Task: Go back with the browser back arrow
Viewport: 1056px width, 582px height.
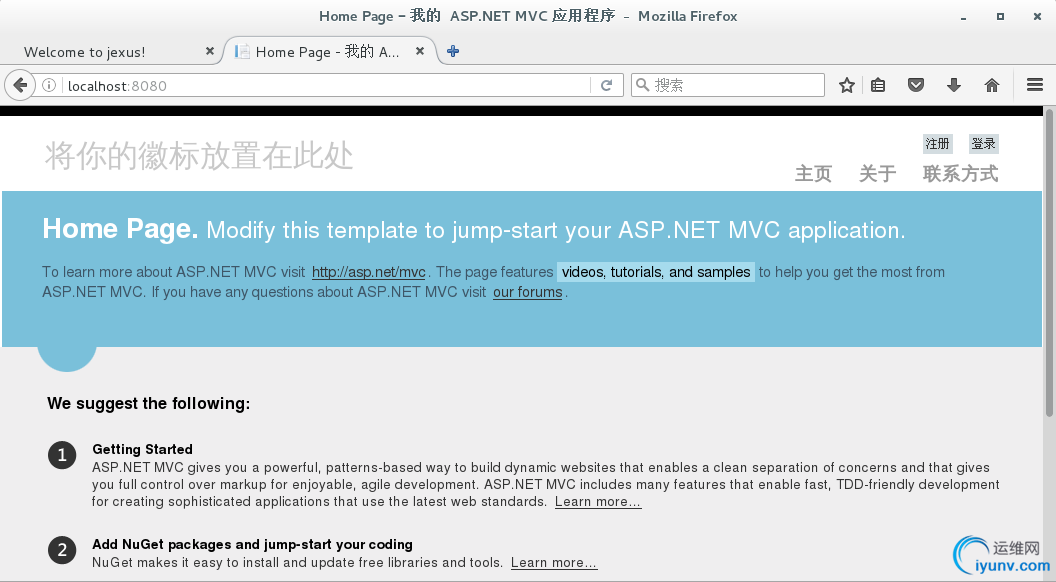Action: click(20, 86)
